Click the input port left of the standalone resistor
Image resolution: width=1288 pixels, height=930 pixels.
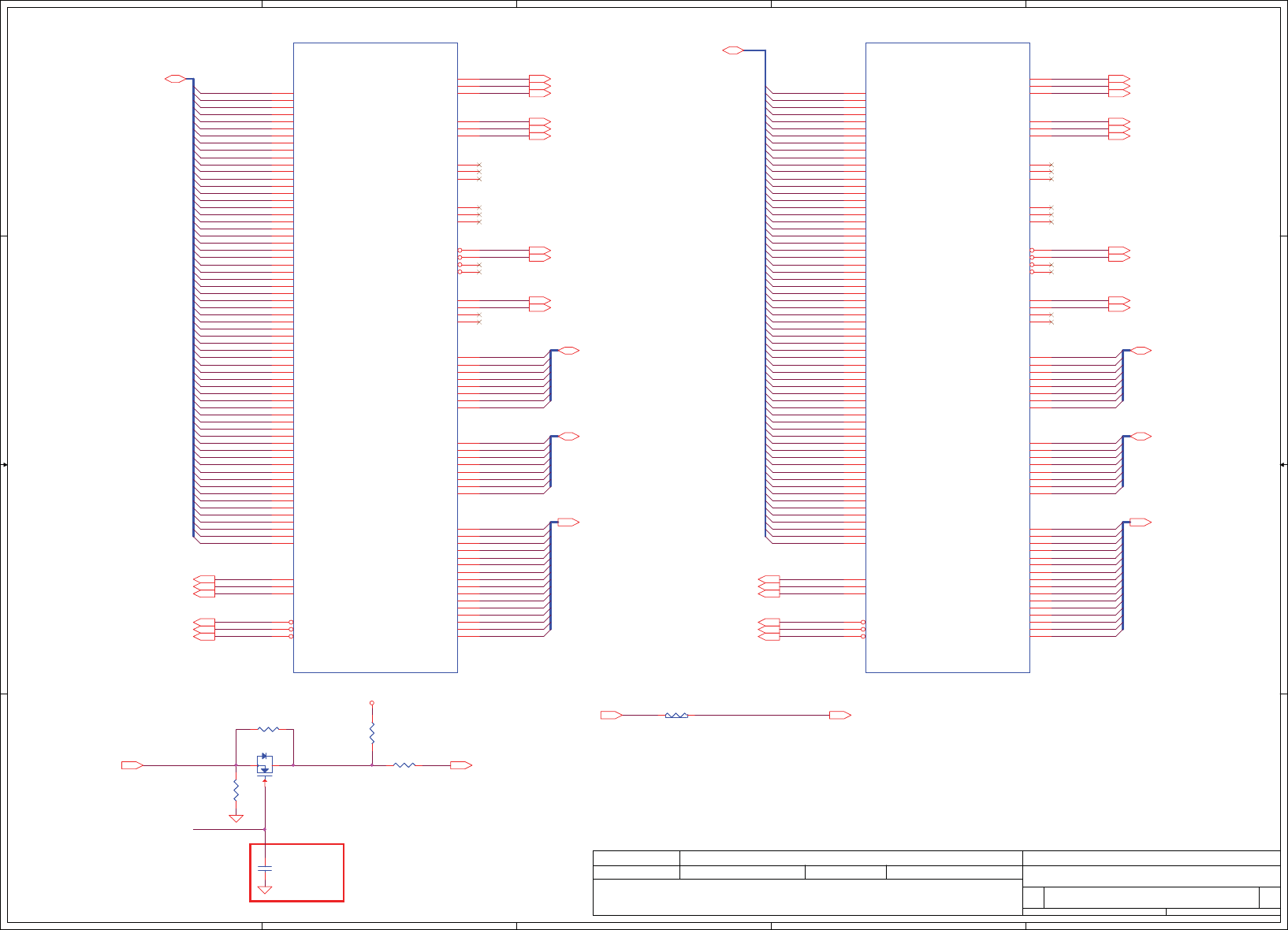612,715
